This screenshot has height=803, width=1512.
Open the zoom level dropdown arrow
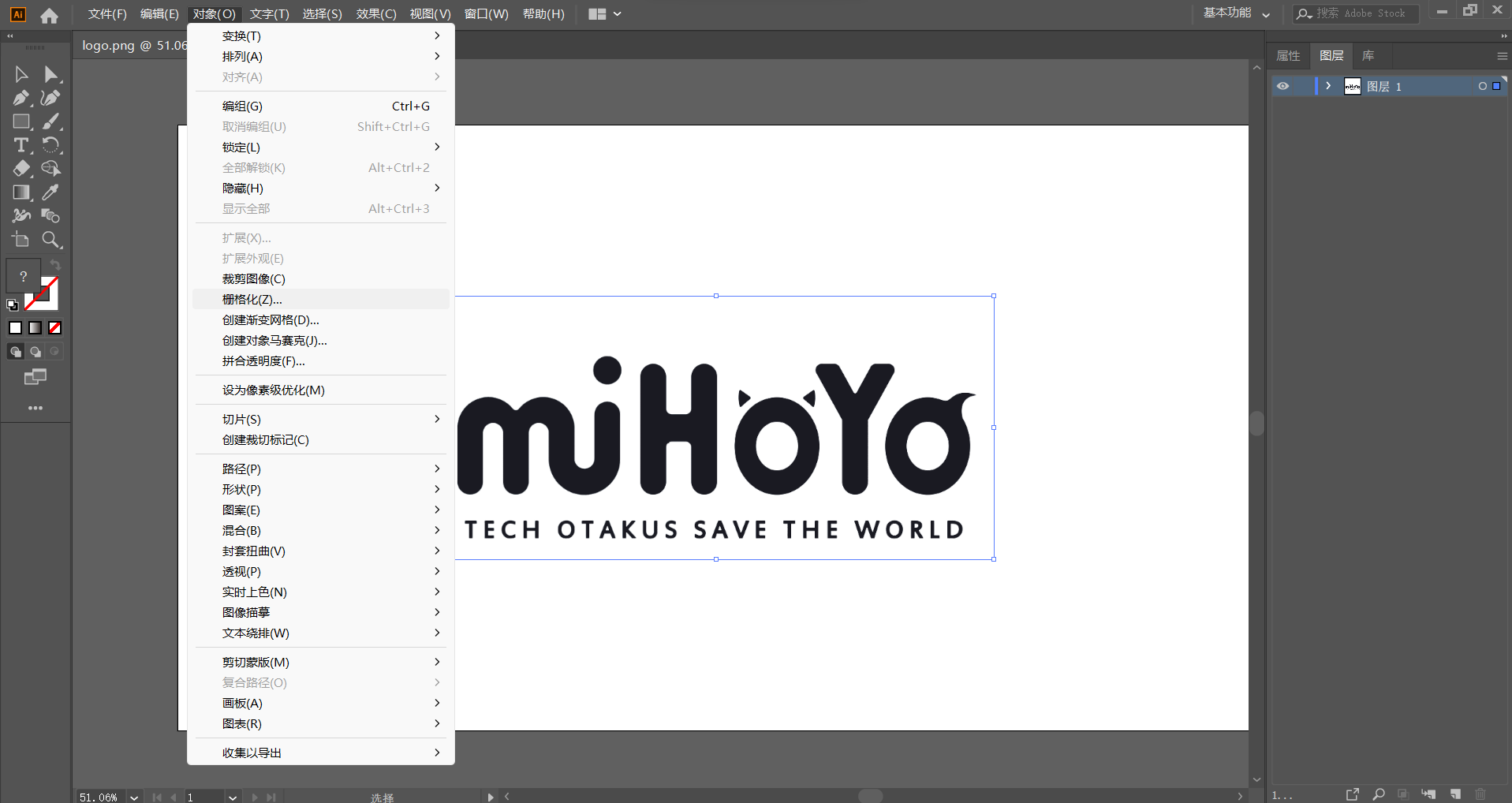click(x=134, y=797)
